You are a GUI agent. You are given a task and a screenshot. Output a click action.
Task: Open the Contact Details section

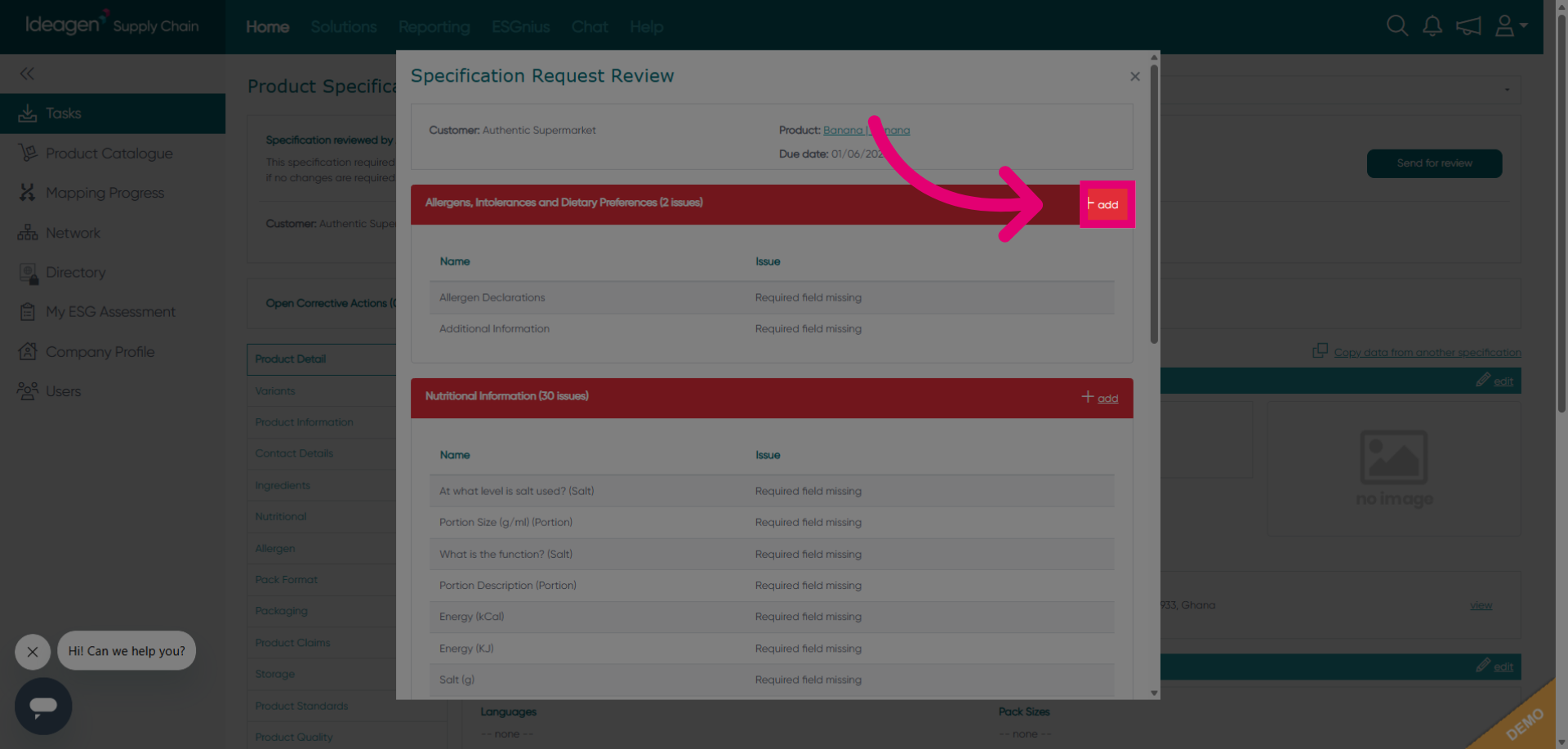pyautogui.click(x=294, y=453)
